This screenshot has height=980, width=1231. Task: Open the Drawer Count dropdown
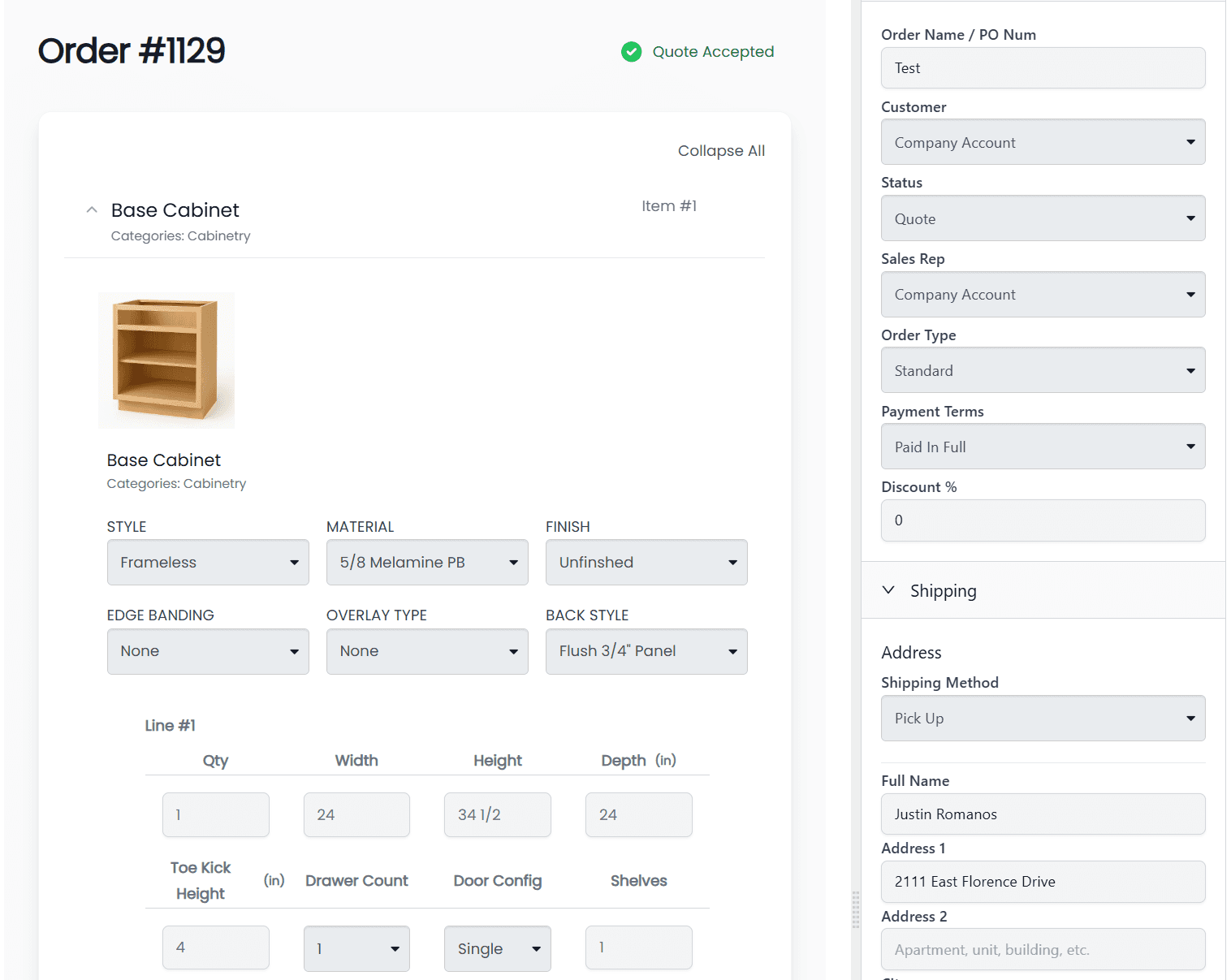[x=356, y=948]
